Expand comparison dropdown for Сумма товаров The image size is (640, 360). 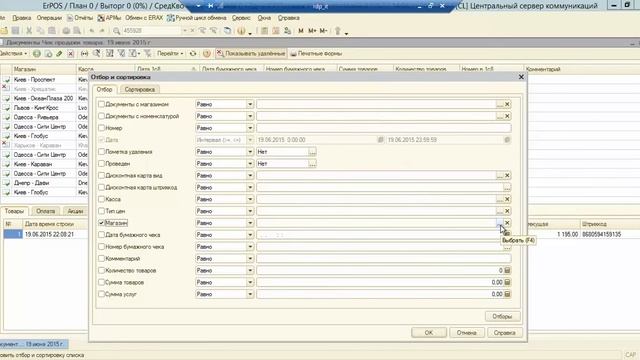tap(250, 282)
